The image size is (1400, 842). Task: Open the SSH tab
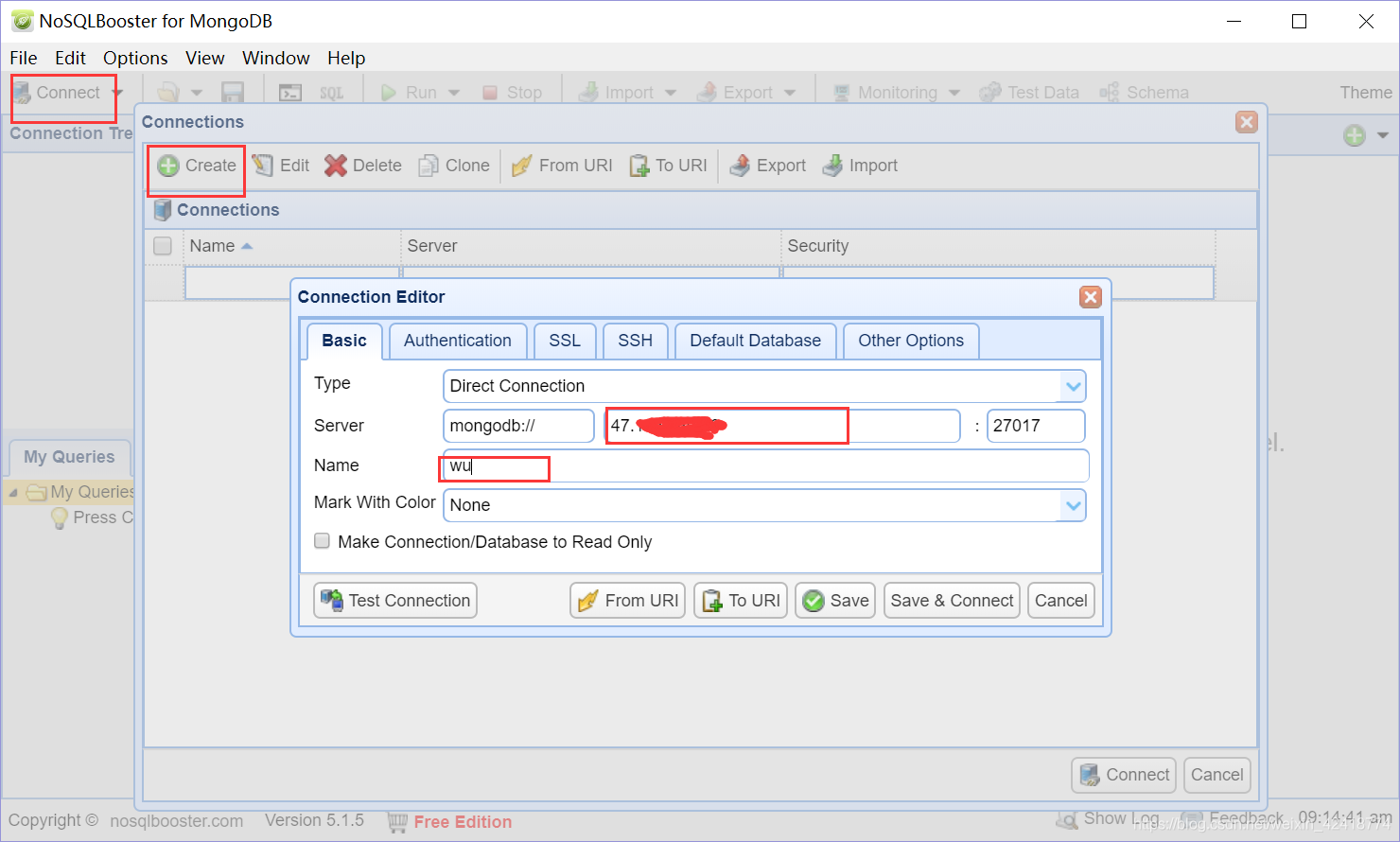pyautogui.click(x=636, y=341)
